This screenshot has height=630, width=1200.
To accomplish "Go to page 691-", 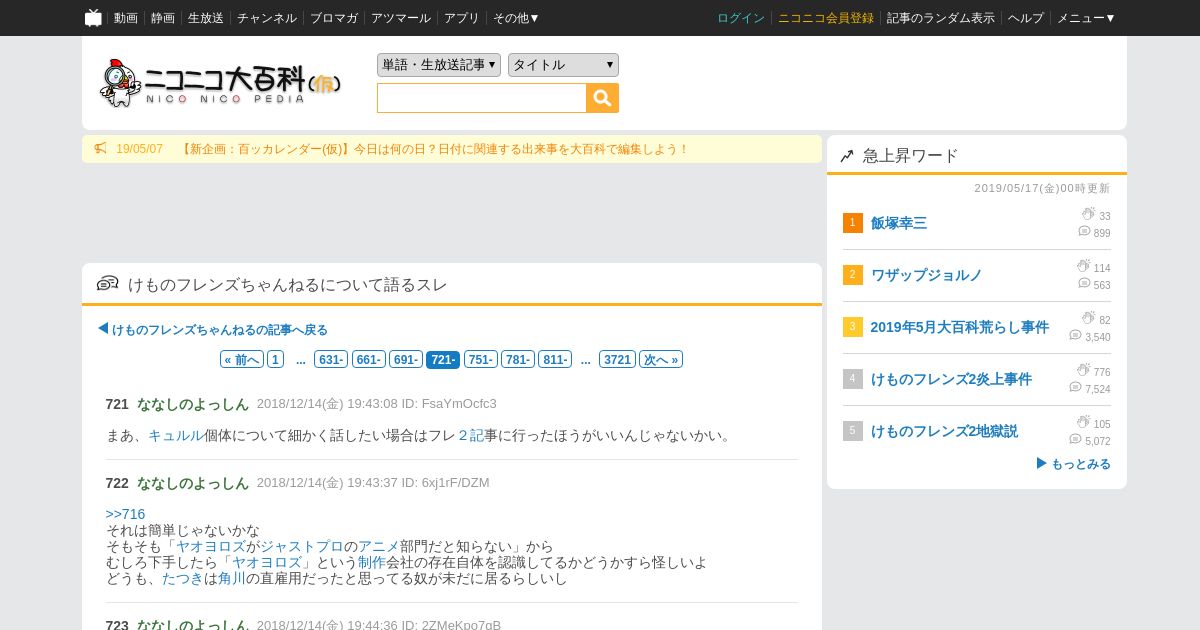I will pyautogui.click(x=405, y=360).
